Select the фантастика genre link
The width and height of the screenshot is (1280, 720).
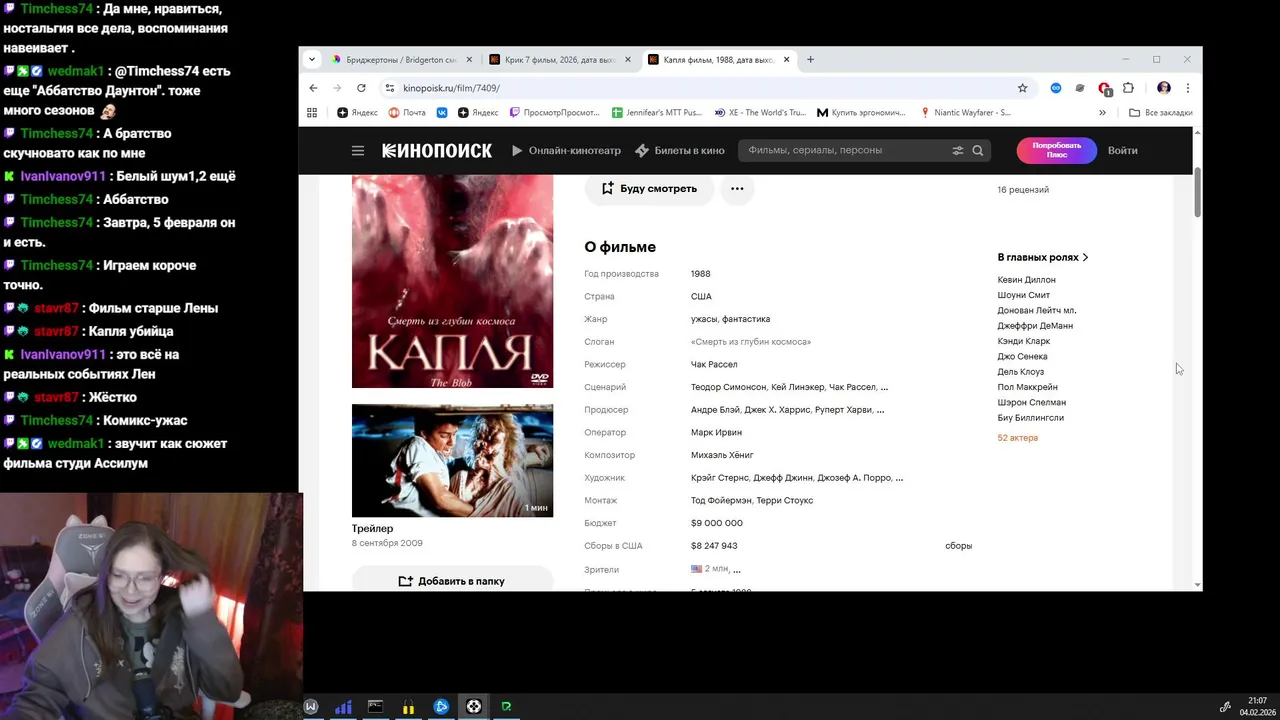pos(746,319)
